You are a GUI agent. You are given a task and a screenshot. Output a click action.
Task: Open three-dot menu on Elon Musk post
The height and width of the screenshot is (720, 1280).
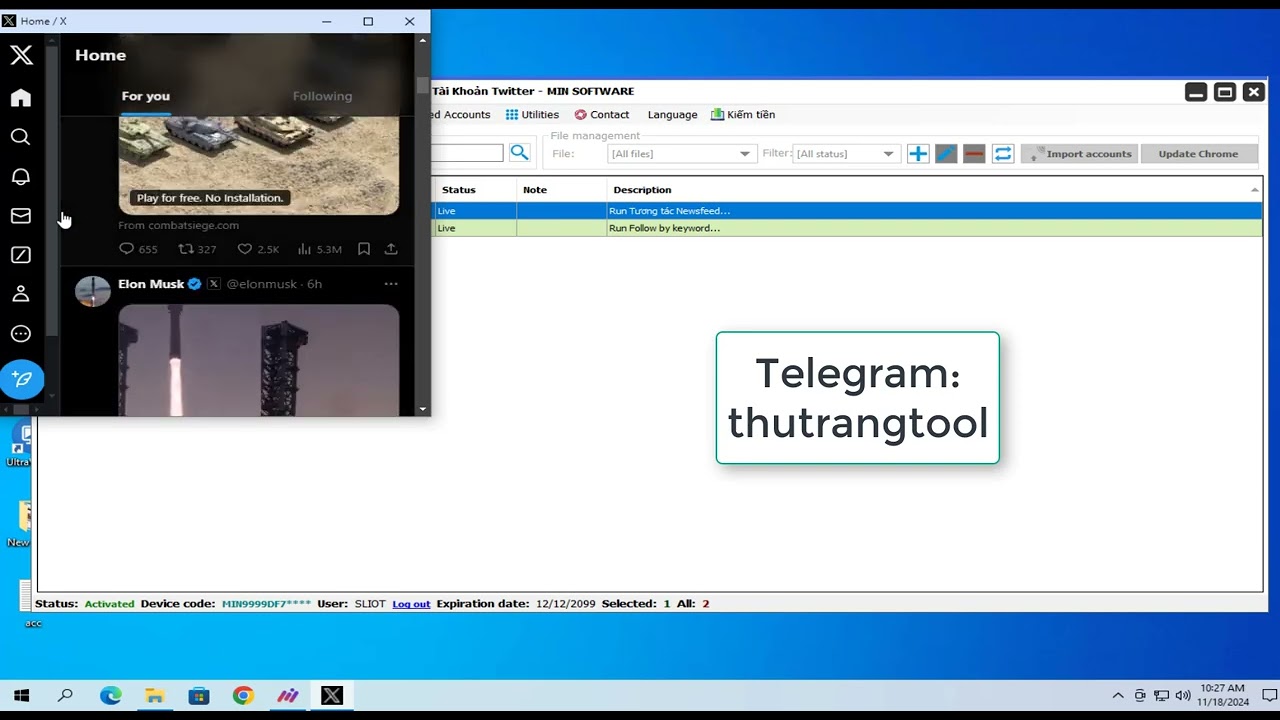391,284
